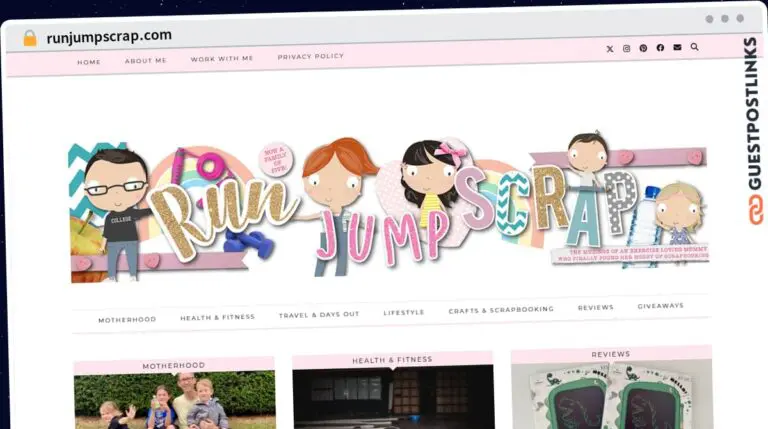Open the Facebook social icon
This screenshot has width=768, height=429.
pyautogui.click(x=660, y=48)
